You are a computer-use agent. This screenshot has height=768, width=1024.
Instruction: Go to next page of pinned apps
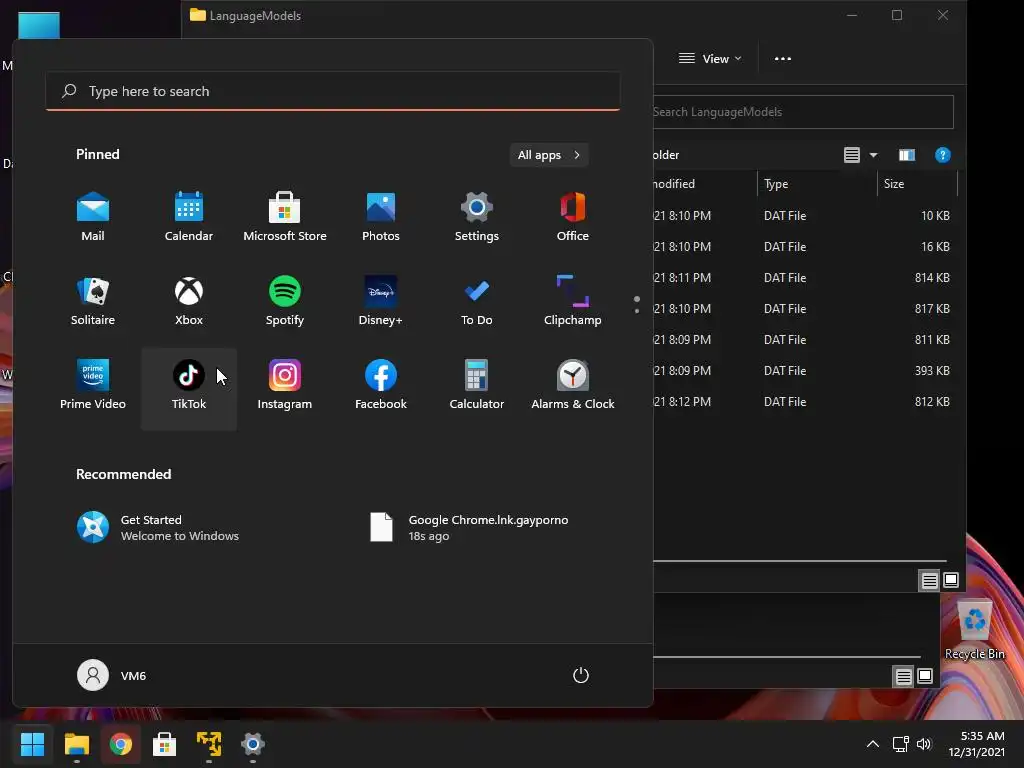tap(637, 311)
